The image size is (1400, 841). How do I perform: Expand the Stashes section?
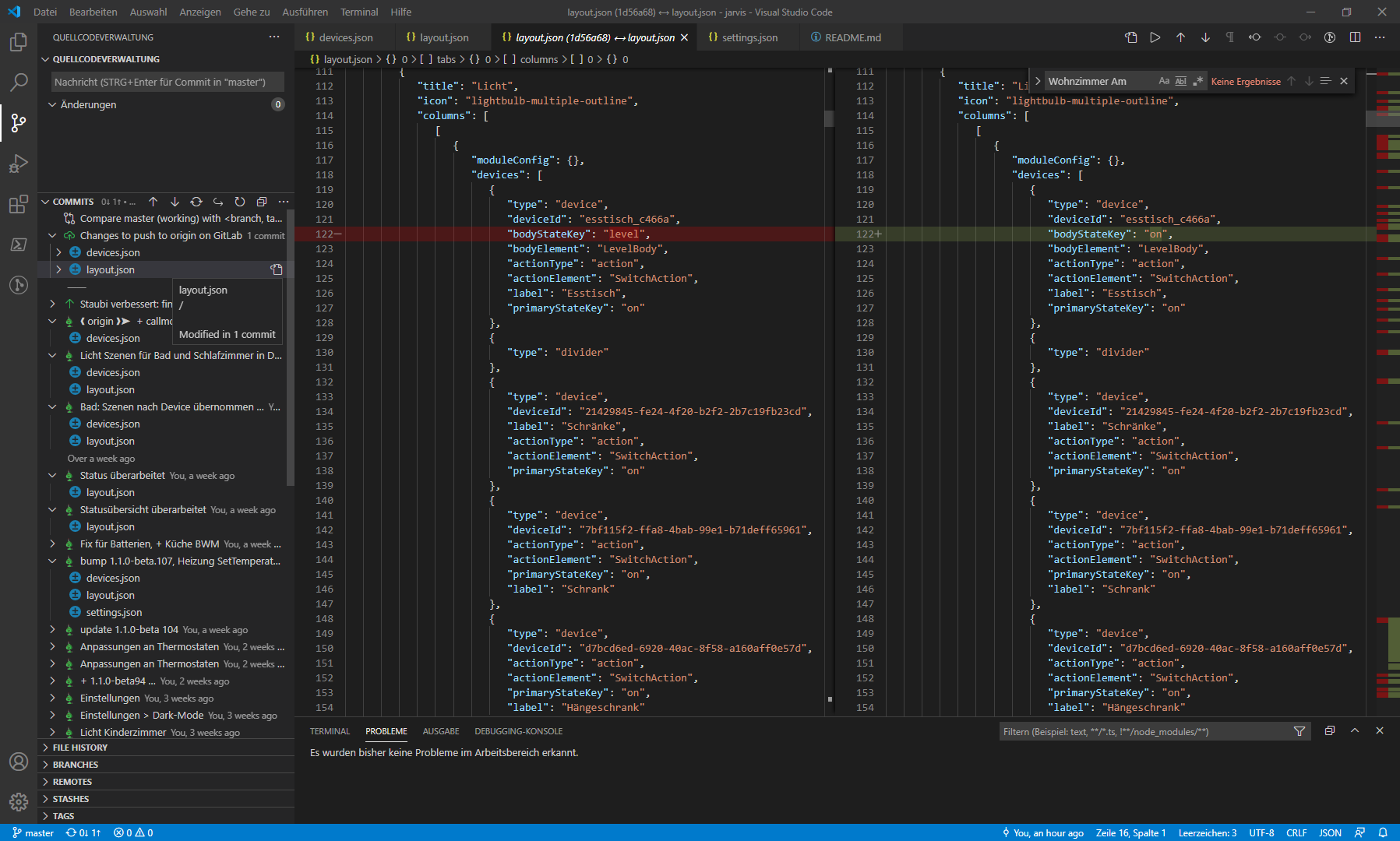pos(166,799)
